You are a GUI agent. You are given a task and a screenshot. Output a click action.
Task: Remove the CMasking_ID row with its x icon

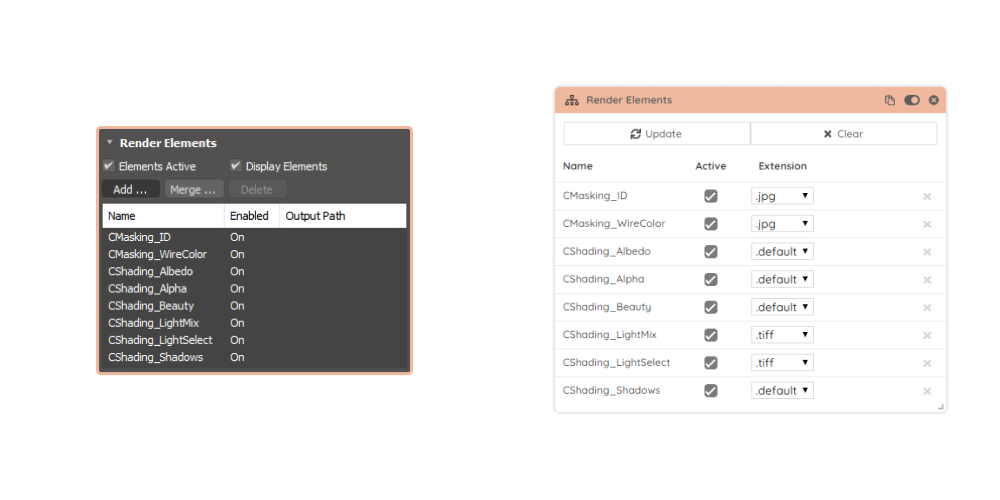pos(927,196)
